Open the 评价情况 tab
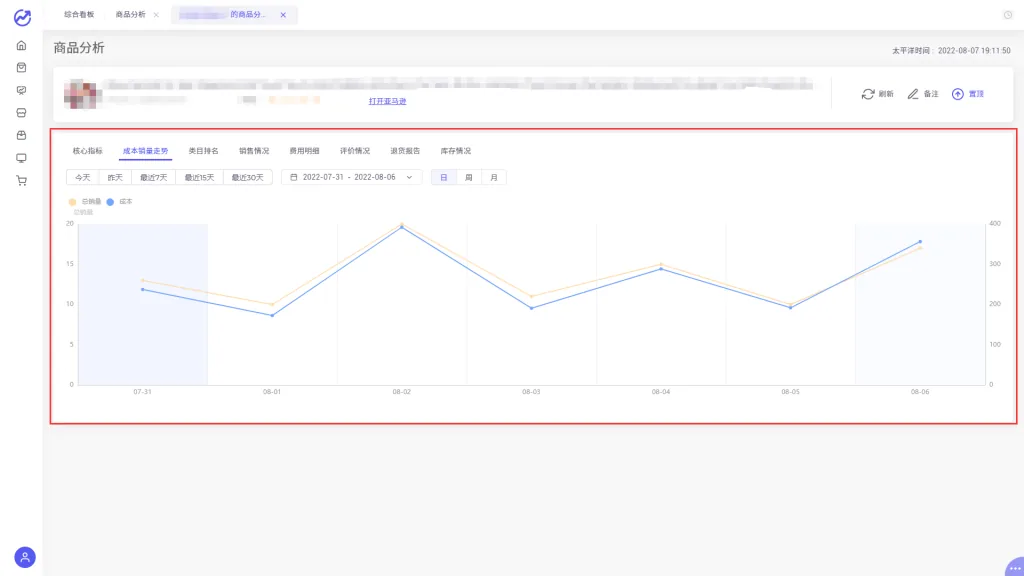Screen dimensions: 1024x576 tap(355, 151)
